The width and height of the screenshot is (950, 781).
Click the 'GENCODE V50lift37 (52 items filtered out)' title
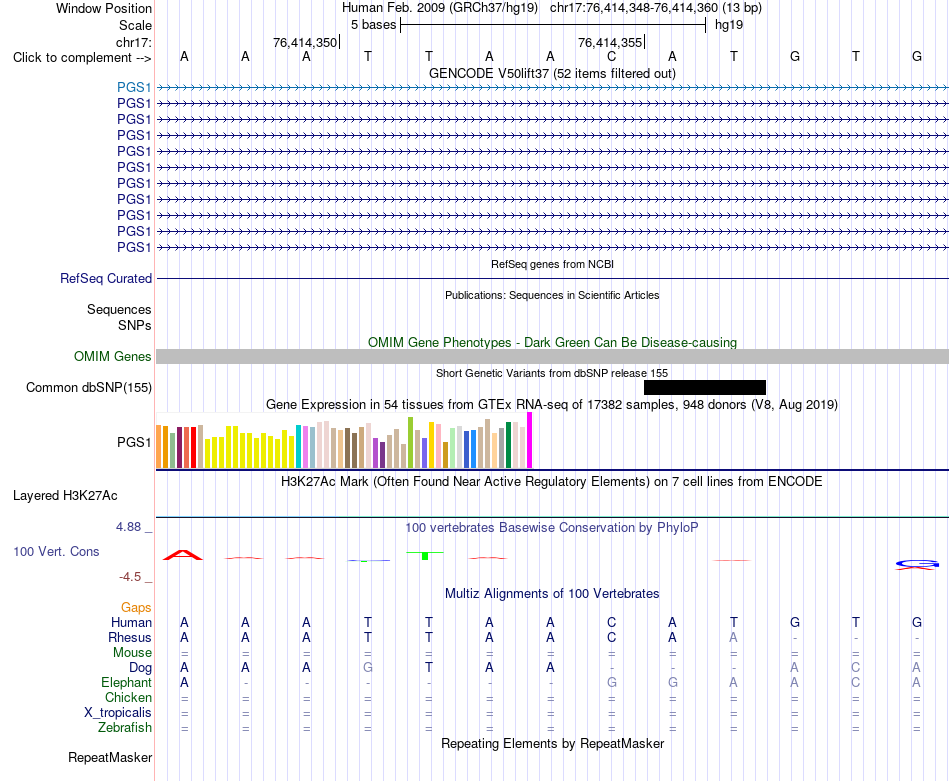click(553, 73)
